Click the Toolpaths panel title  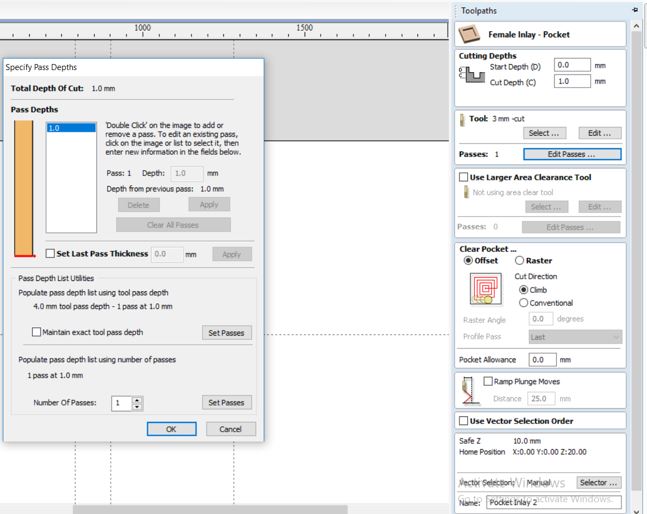[x=479, y=10]
